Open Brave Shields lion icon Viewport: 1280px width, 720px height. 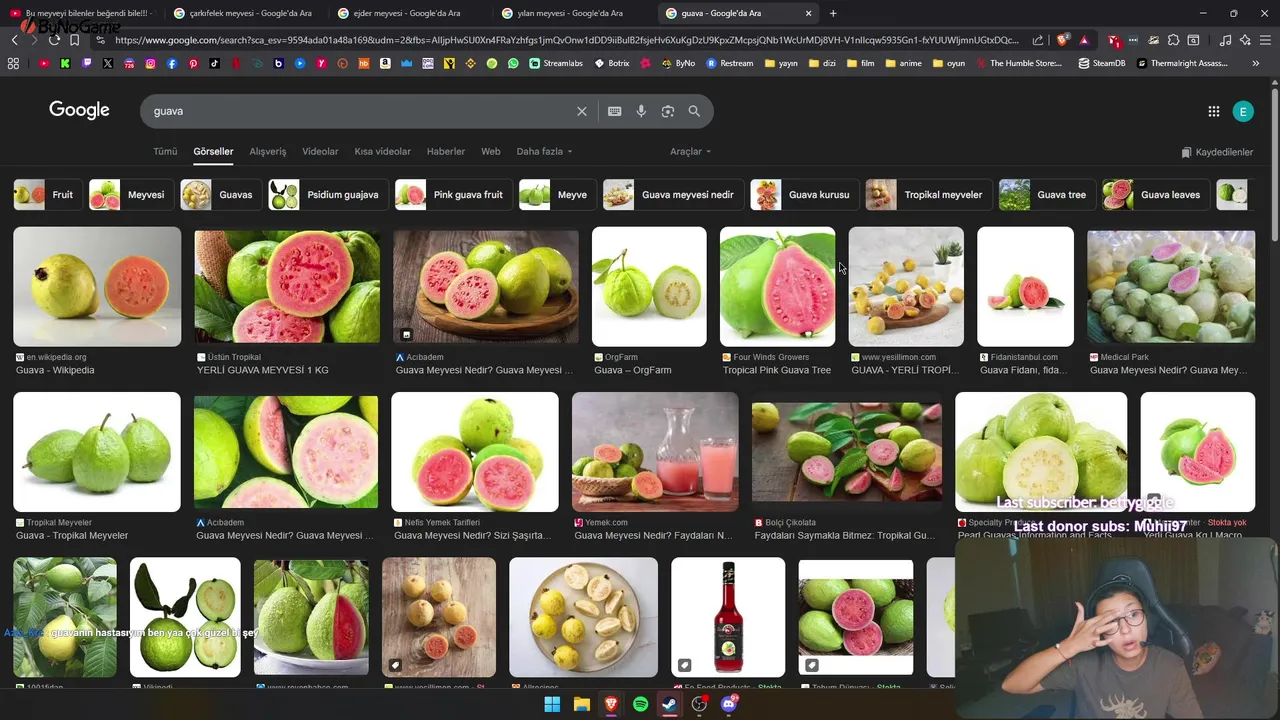tap(1062, 40)
